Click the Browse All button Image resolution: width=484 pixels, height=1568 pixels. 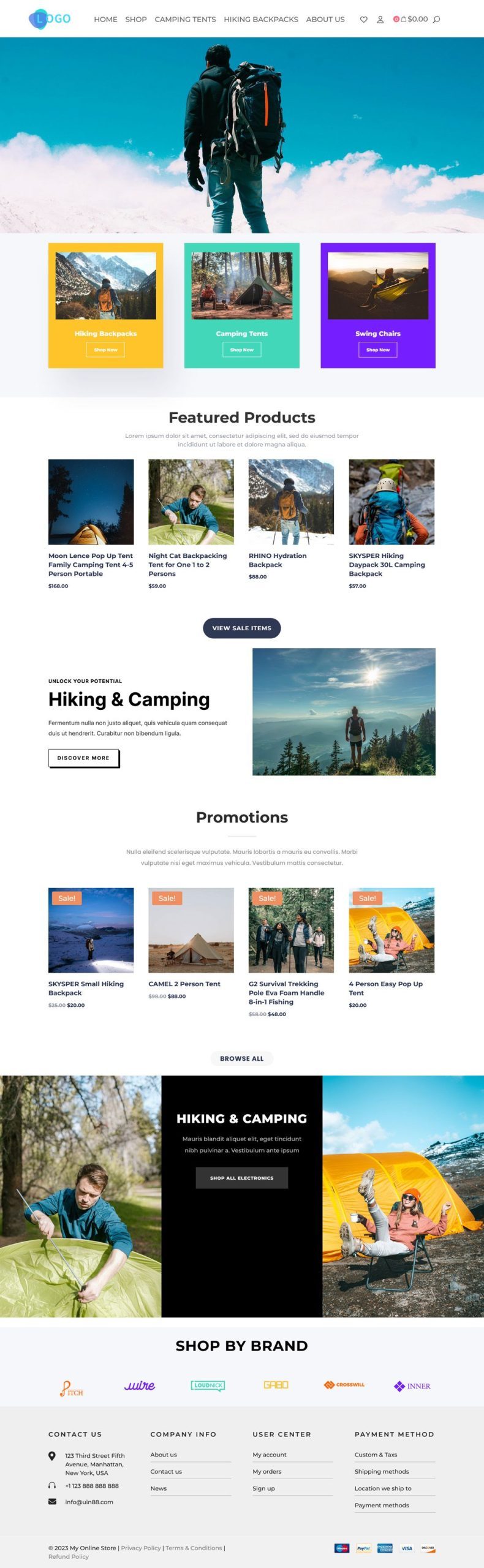coord(242,1058)
